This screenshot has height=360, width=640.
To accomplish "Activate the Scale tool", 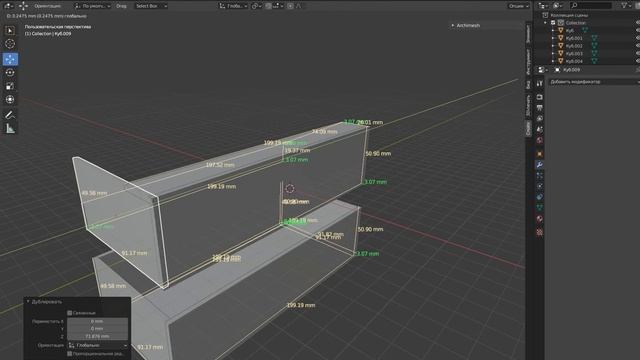I will click(x=10, y=86).
